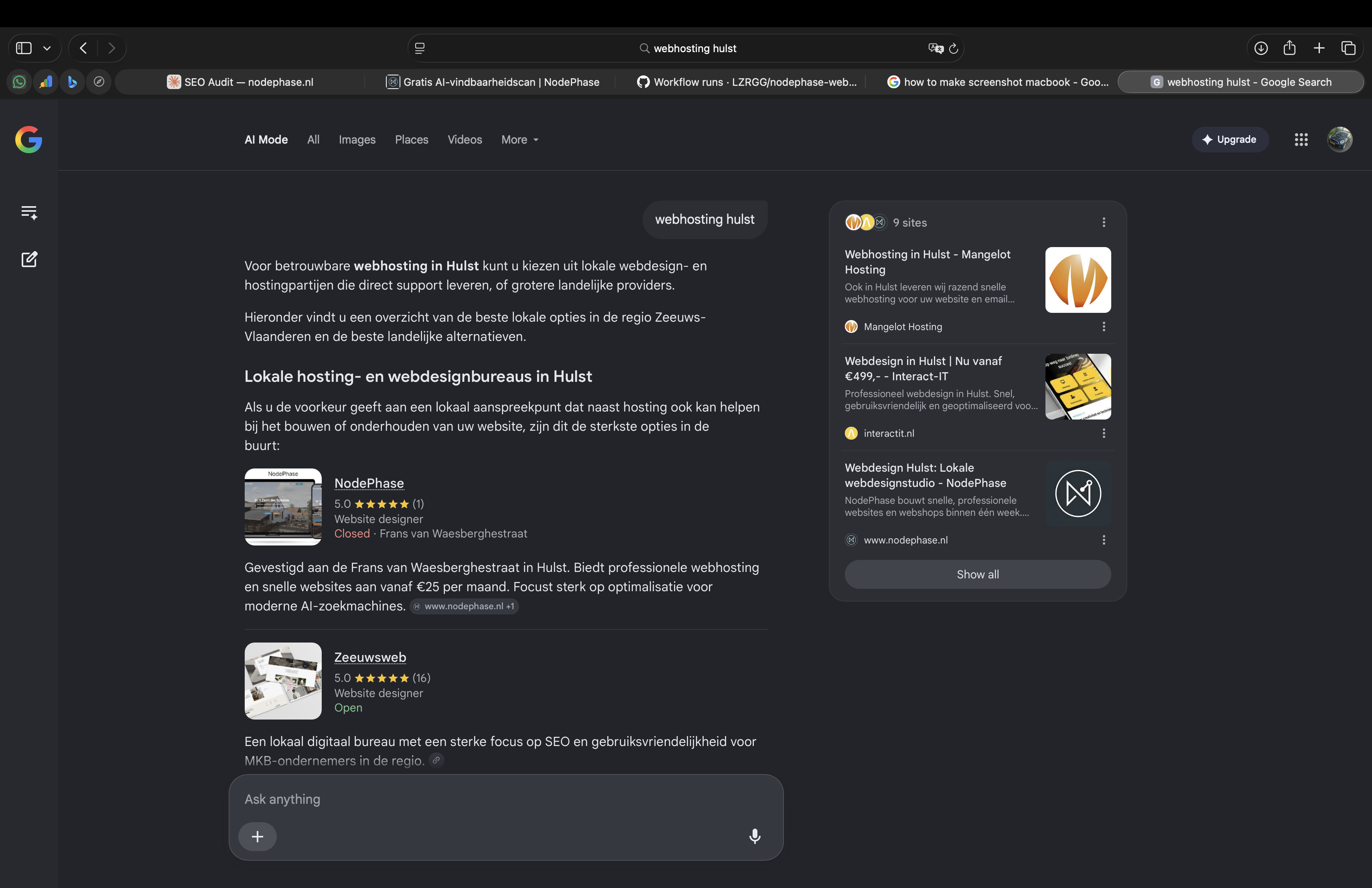
Task: Show tab overview icon
Action: pos(1348,48)
